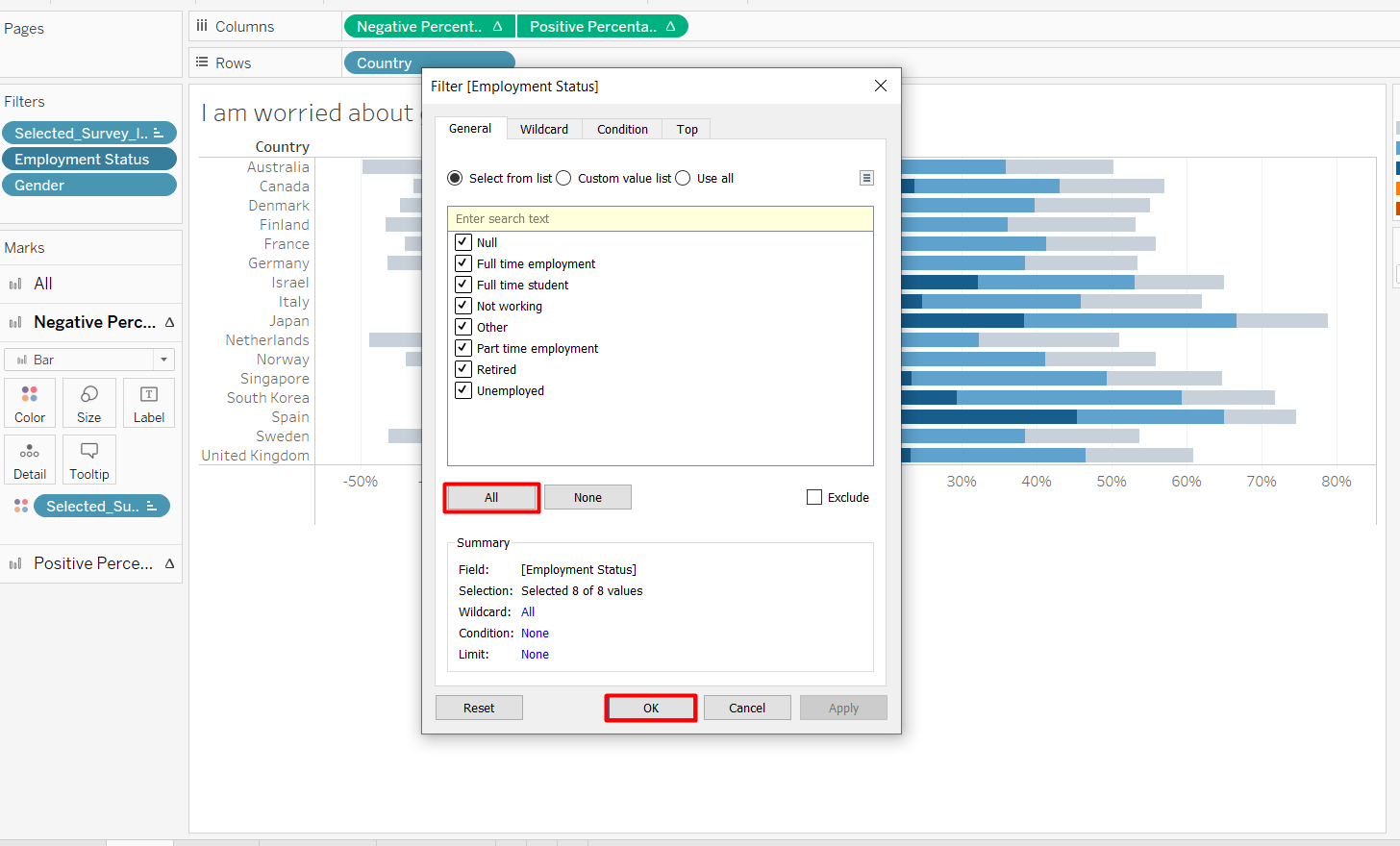Uncheck the Full time student checkbox
Viewport: 1400px width, 846px height.
(463, 285)
